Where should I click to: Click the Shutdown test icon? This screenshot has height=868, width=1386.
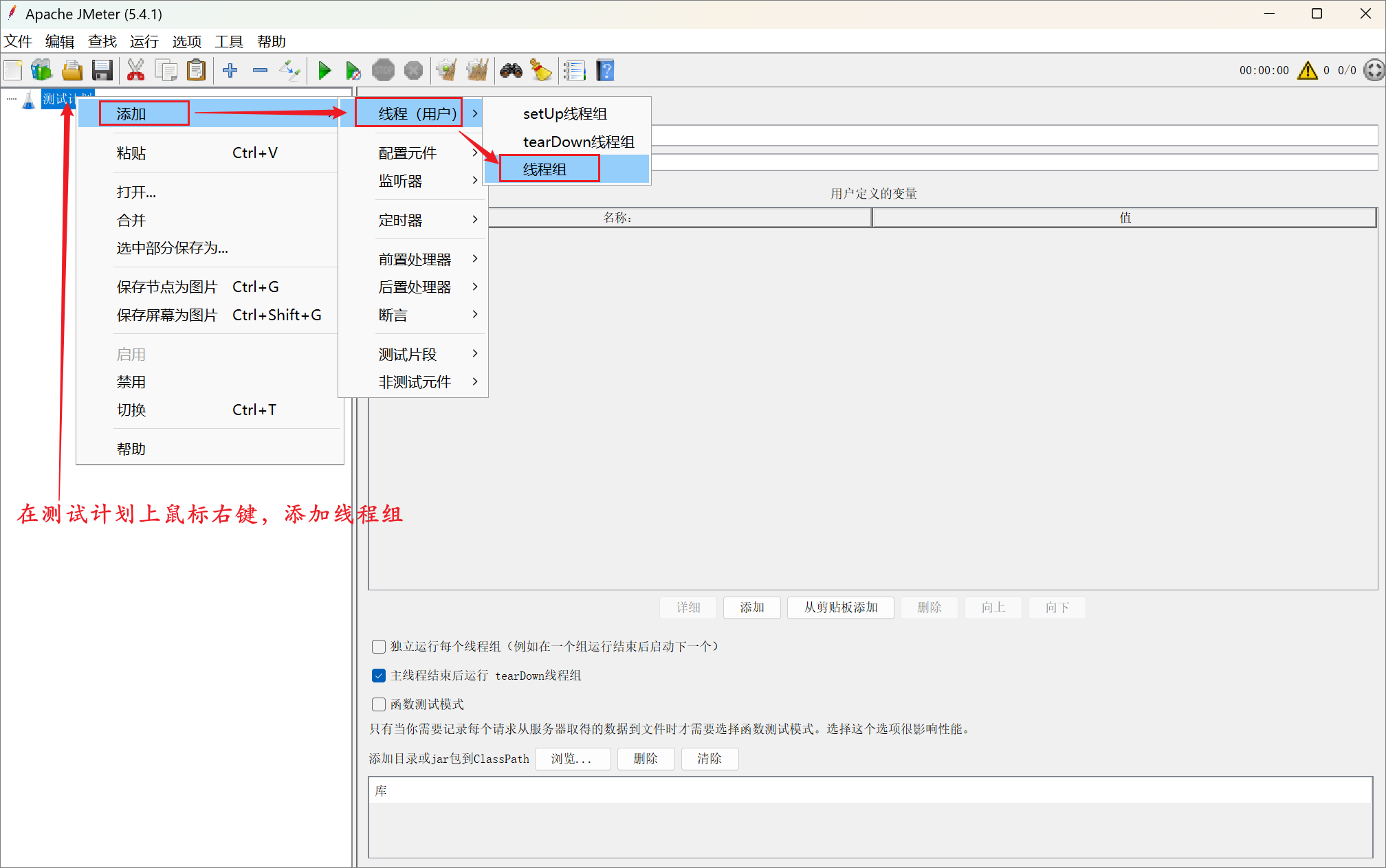pyautogui.click(x=413, y=70)
